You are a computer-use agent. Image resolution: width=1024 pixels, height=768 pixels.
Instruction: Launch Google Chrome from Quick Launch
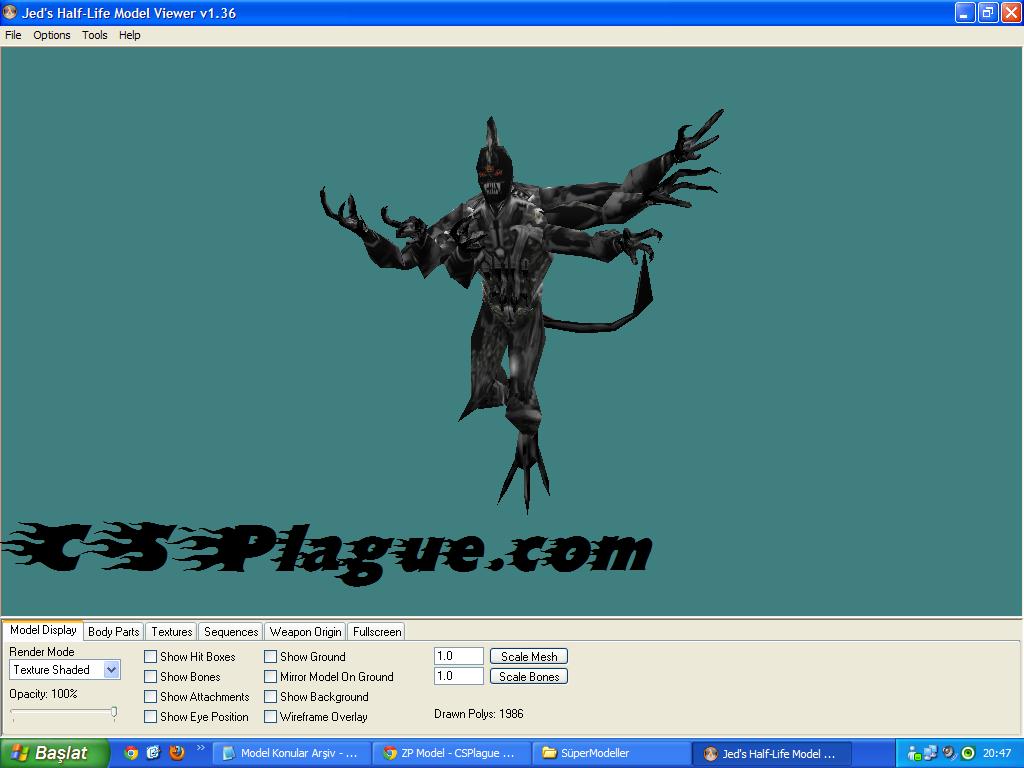(131, 753)
